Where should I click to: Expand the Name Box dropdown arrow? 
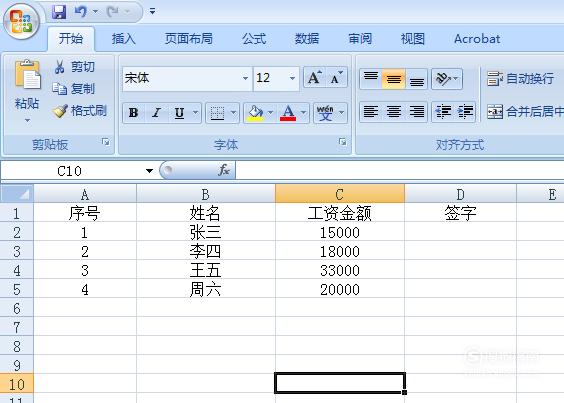[149, 171]
